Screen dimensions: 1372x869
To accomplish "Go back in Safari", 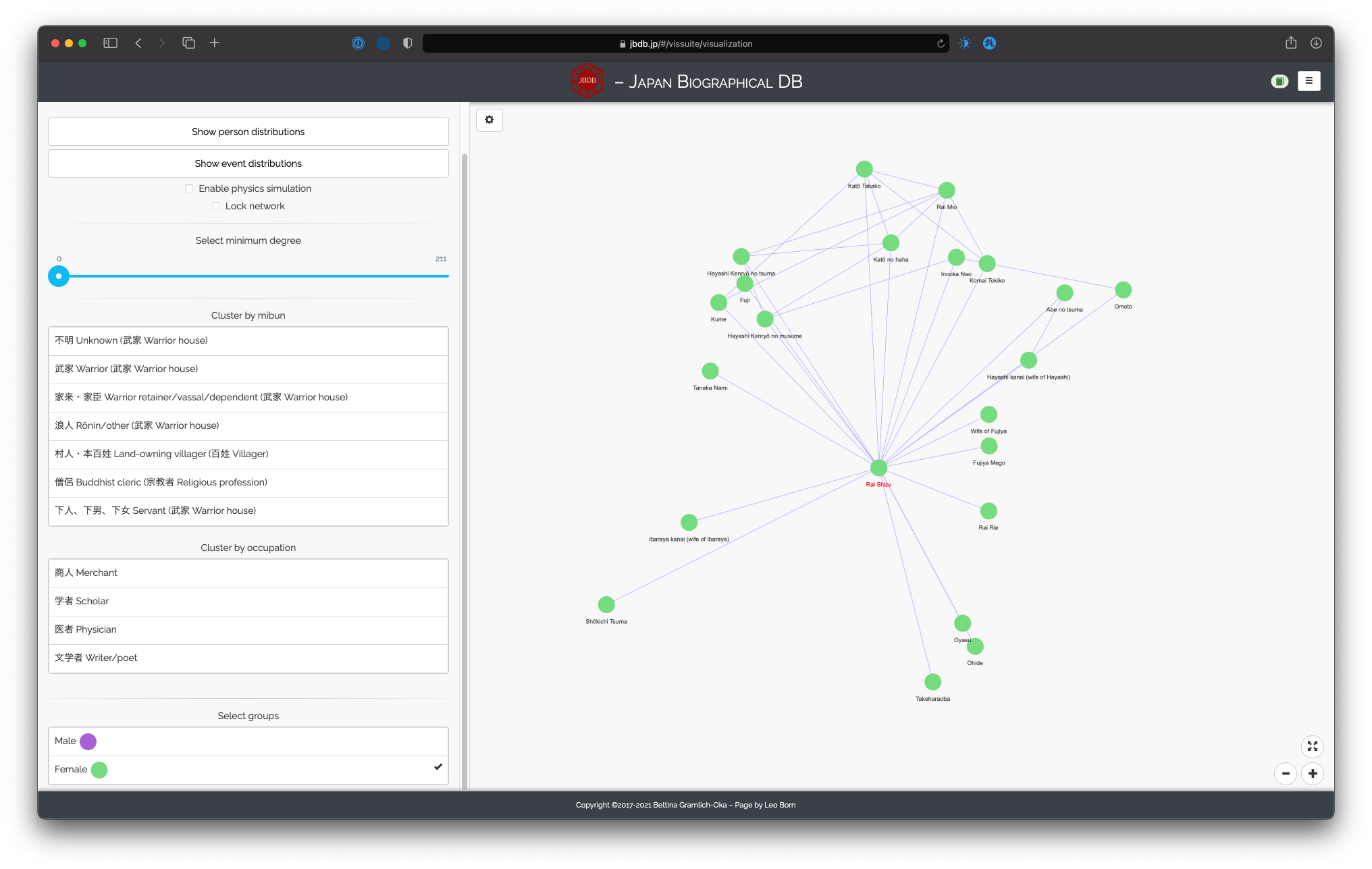I will coord(138,43).
